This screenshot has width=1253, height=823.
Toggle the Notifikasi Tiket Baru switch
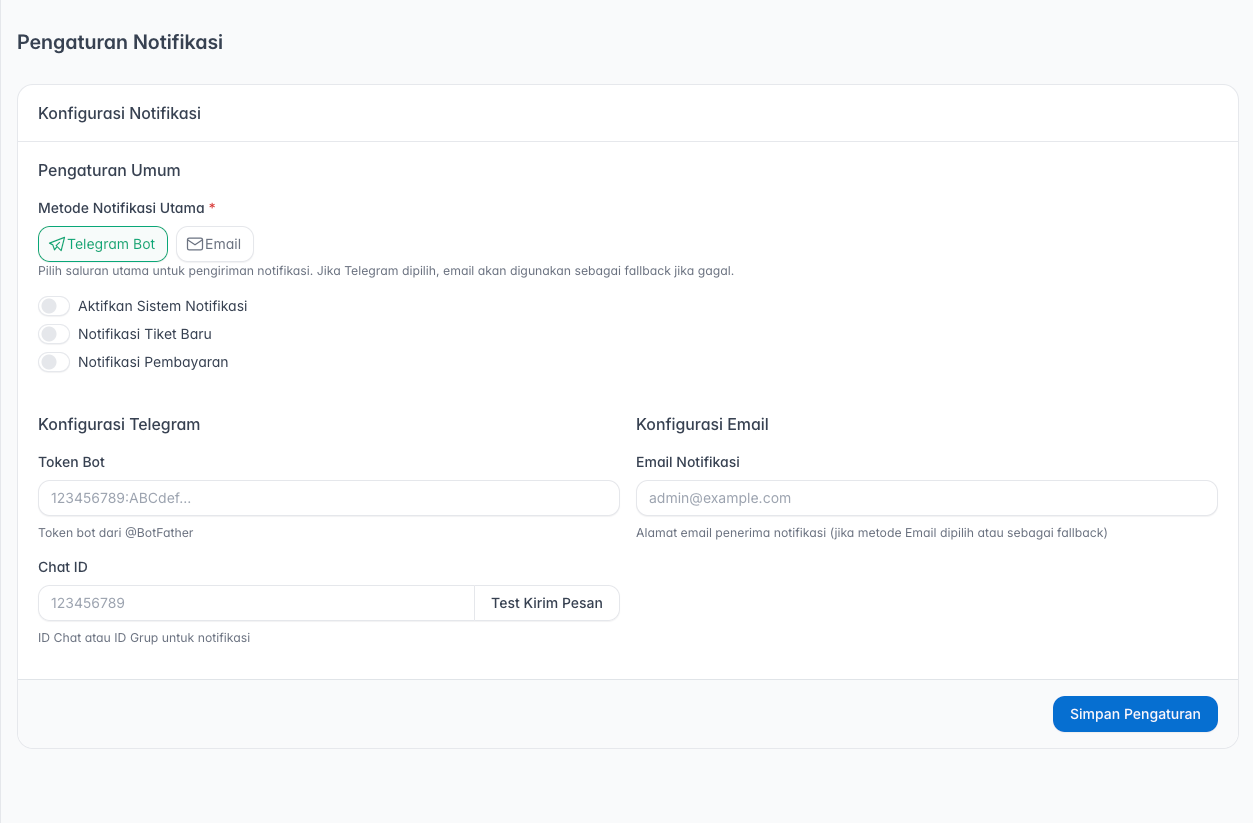pos(54,334)
